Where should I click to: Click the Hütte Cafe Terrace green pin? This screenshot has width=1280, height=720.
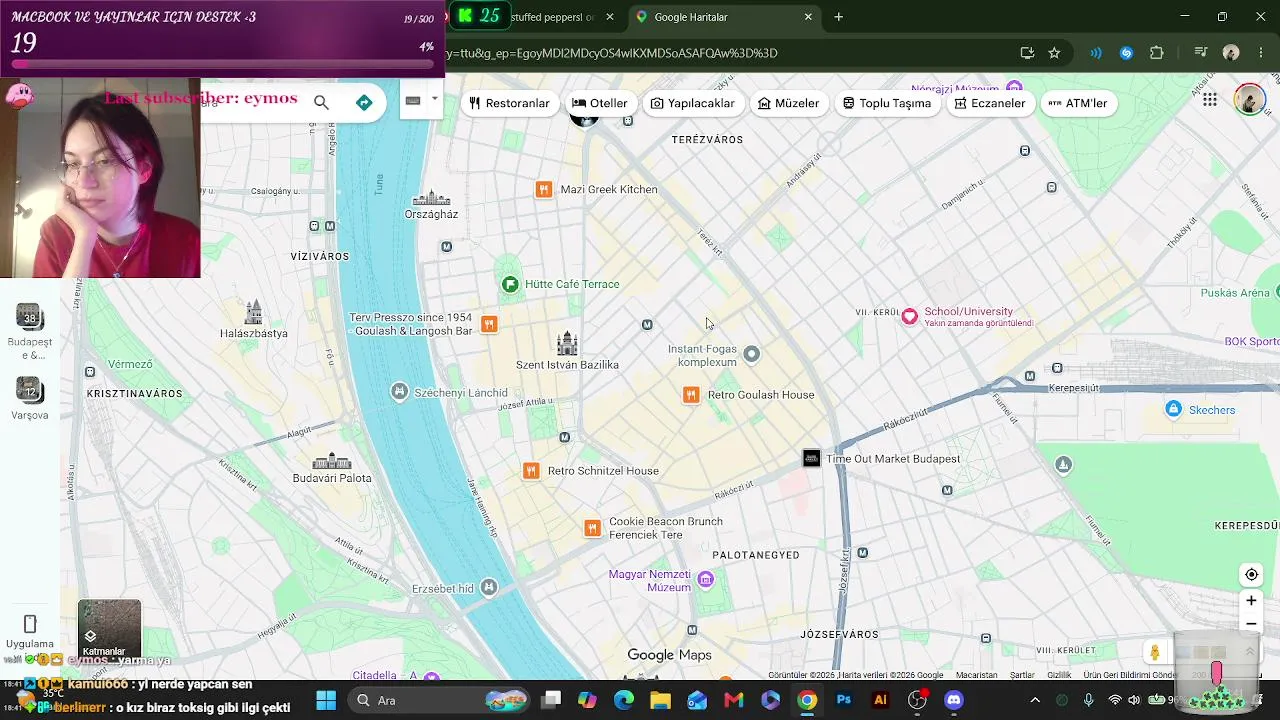(x=510, y=284)
